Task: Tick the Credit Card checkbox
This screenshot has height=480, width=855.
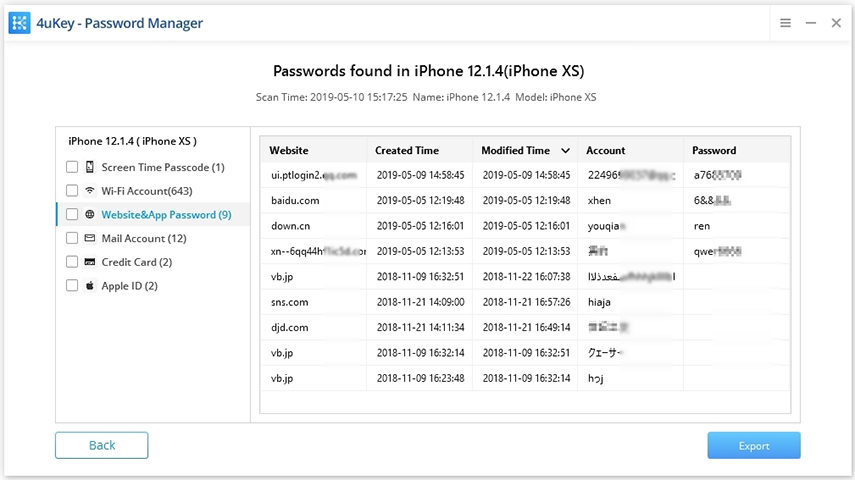Action: click(72, 262)
